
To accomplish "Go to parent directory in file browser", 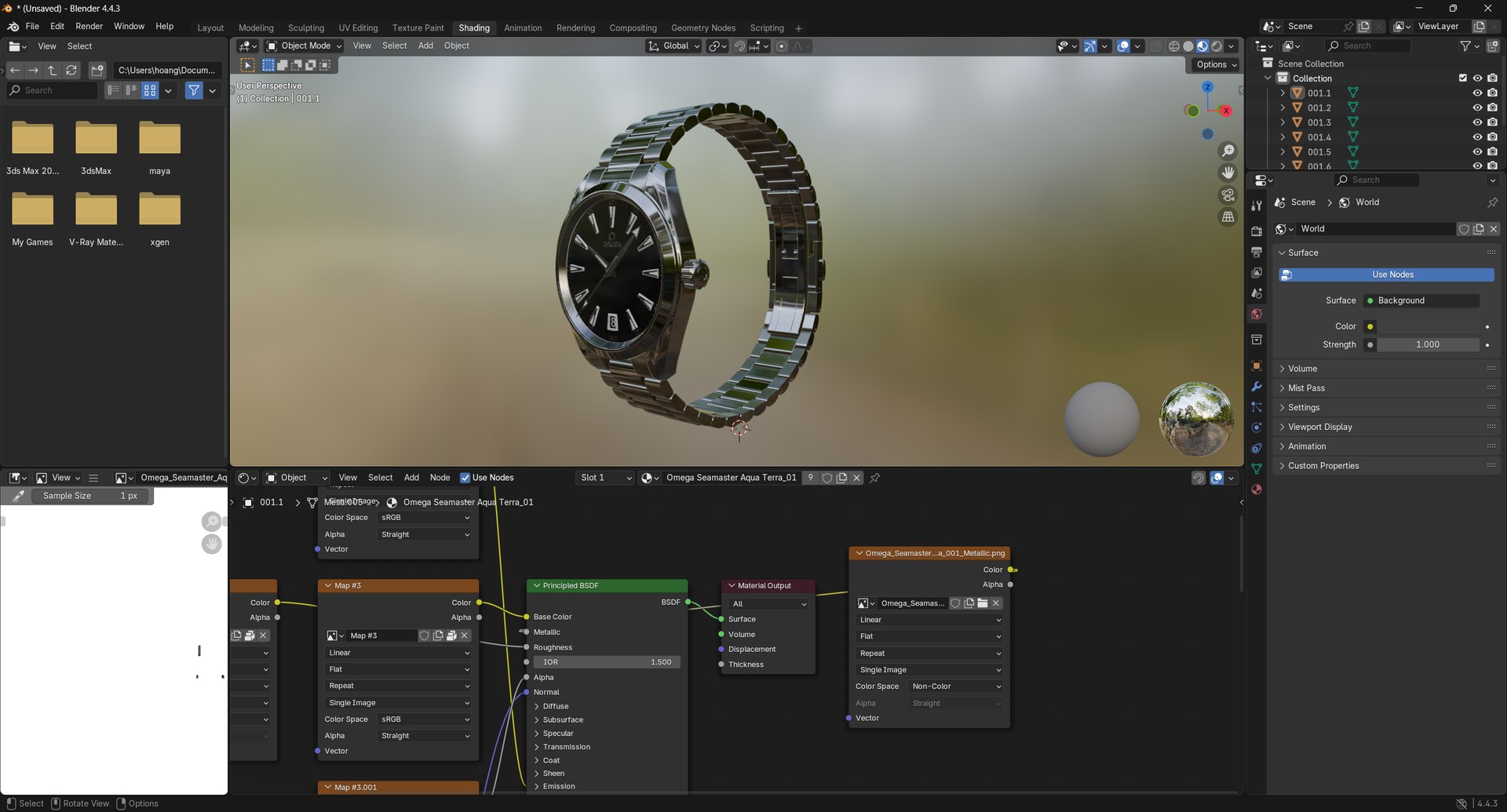I will 52,71.
